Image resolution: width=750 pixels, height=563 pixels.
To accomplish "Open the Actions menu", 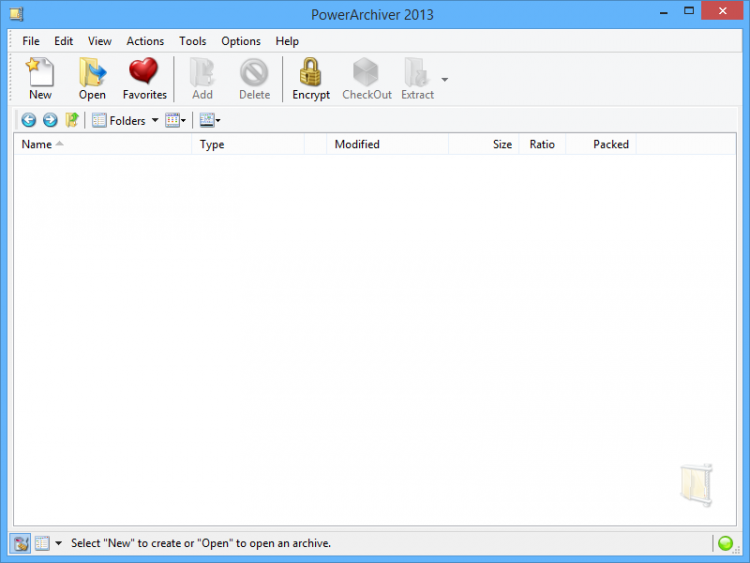I will click(145, 41).
